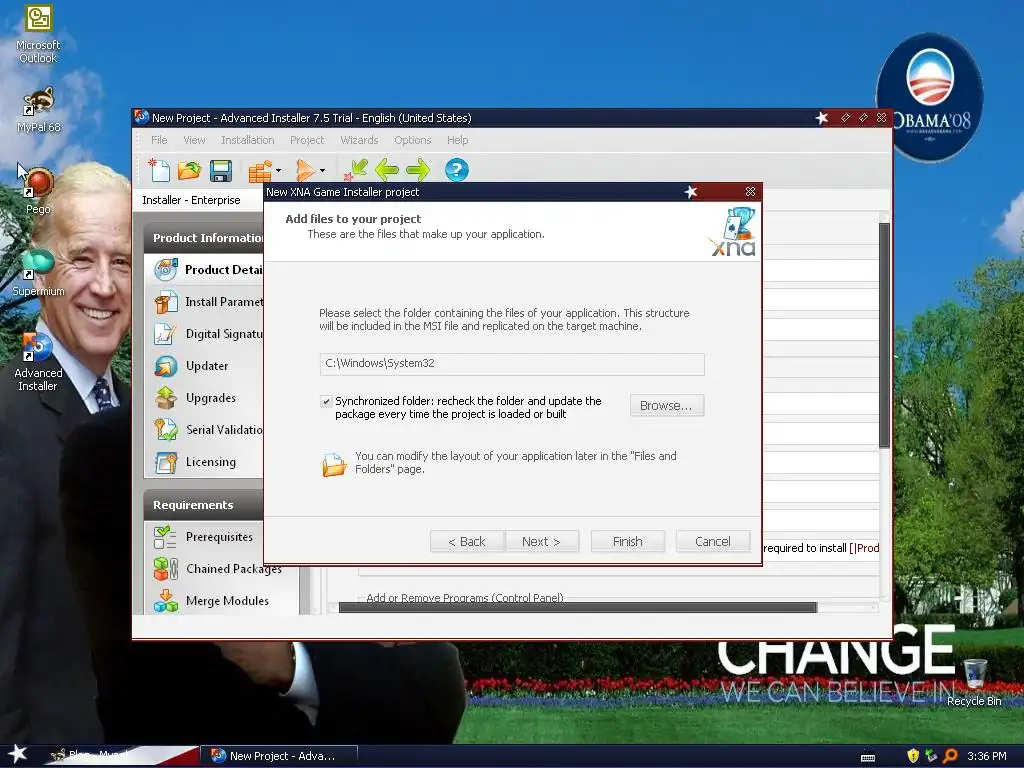
Task: Open the Build options dropdown arrow
Action: (279, 171)
